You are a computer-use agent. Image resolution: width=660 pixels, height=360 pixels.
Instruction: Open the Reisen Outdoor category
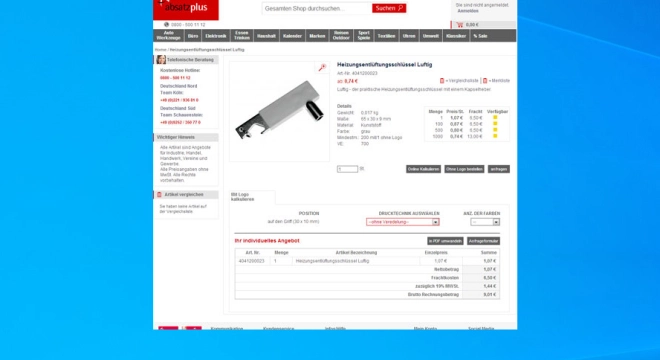[341, 36]
